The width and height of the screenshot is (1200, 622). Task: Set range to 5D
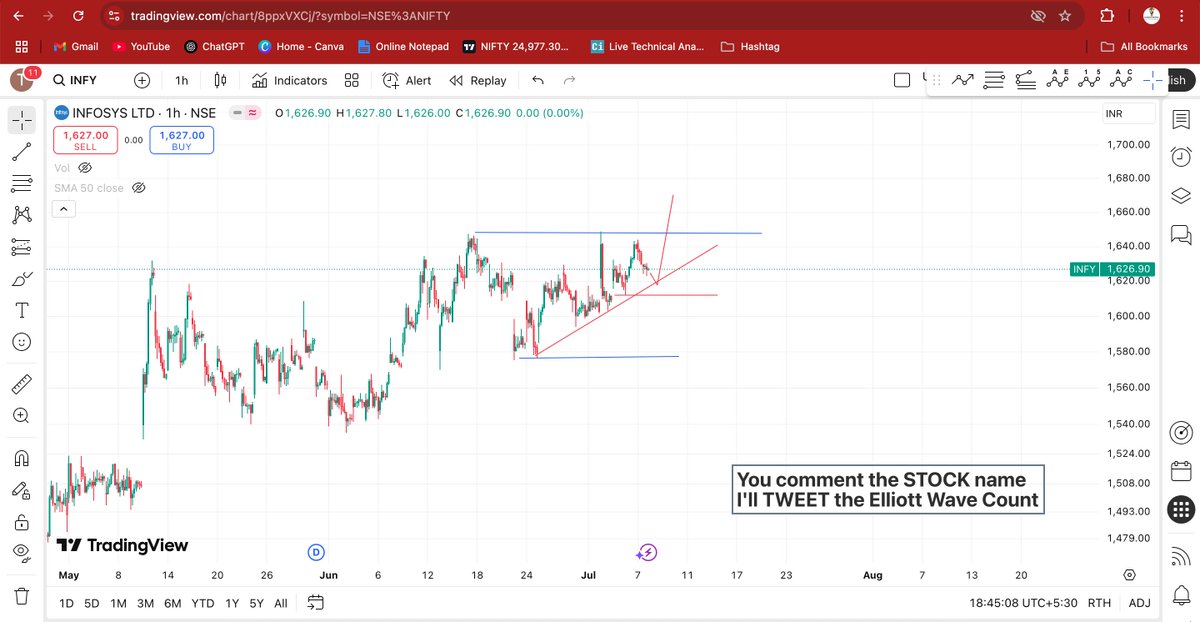point(92,603)
